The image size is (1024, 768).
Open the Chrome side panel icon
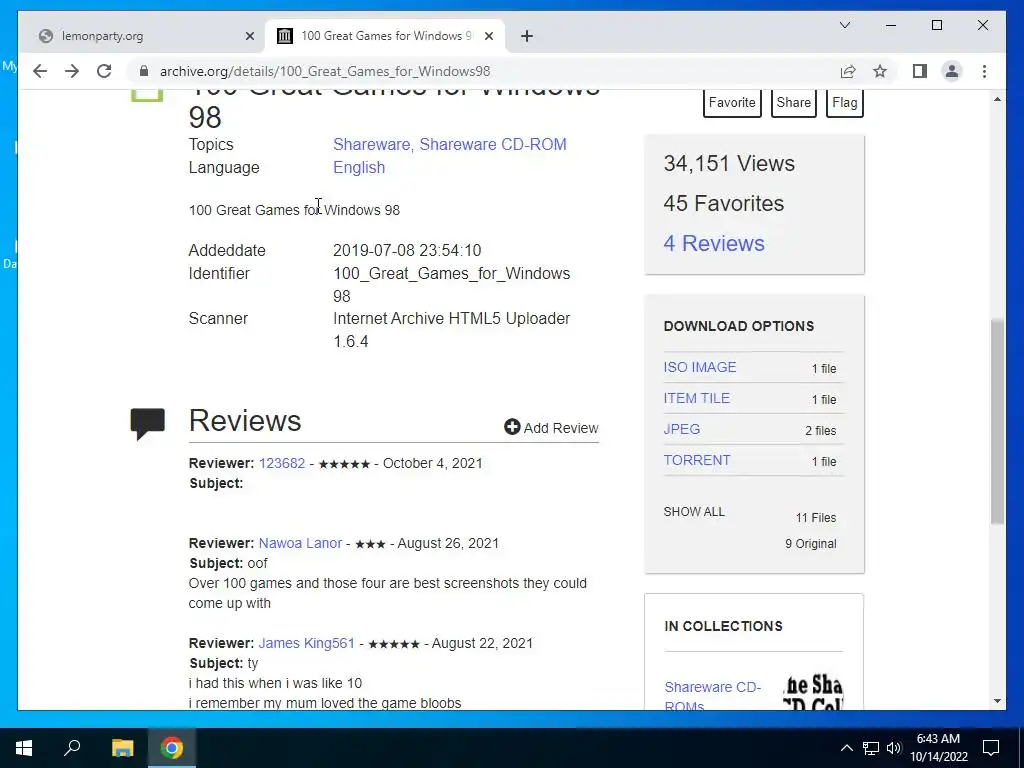920,71
